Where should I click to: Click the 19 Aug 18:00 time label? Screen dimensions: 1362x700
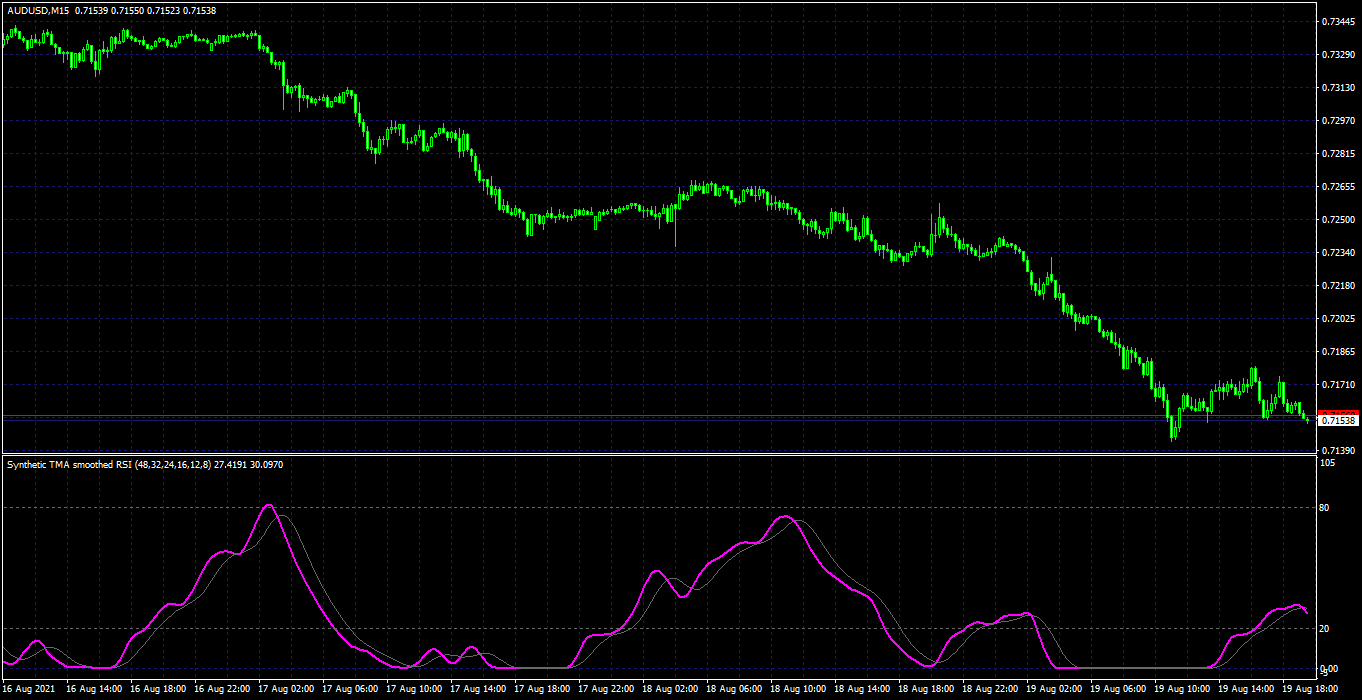tap(1310, 689)
